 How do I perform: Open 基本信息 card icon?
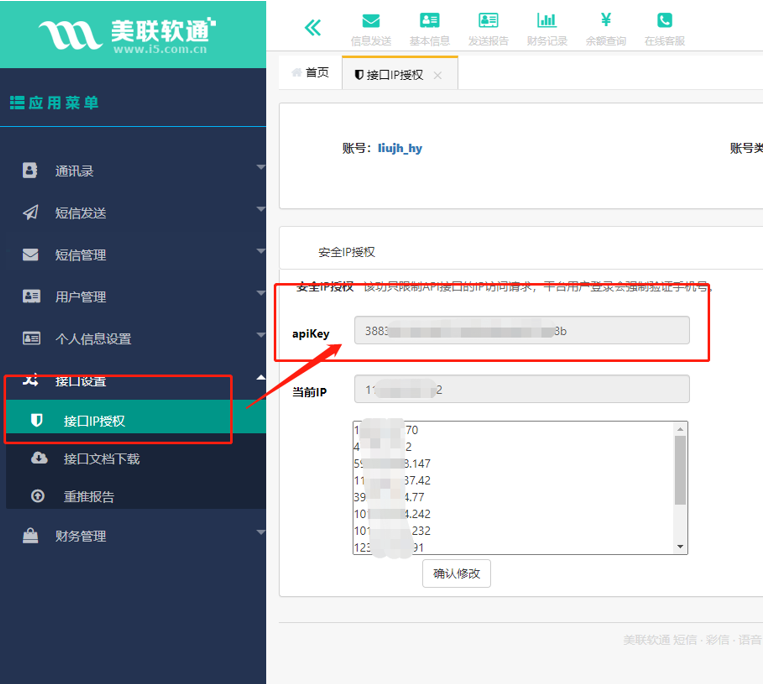click(429, 20)
